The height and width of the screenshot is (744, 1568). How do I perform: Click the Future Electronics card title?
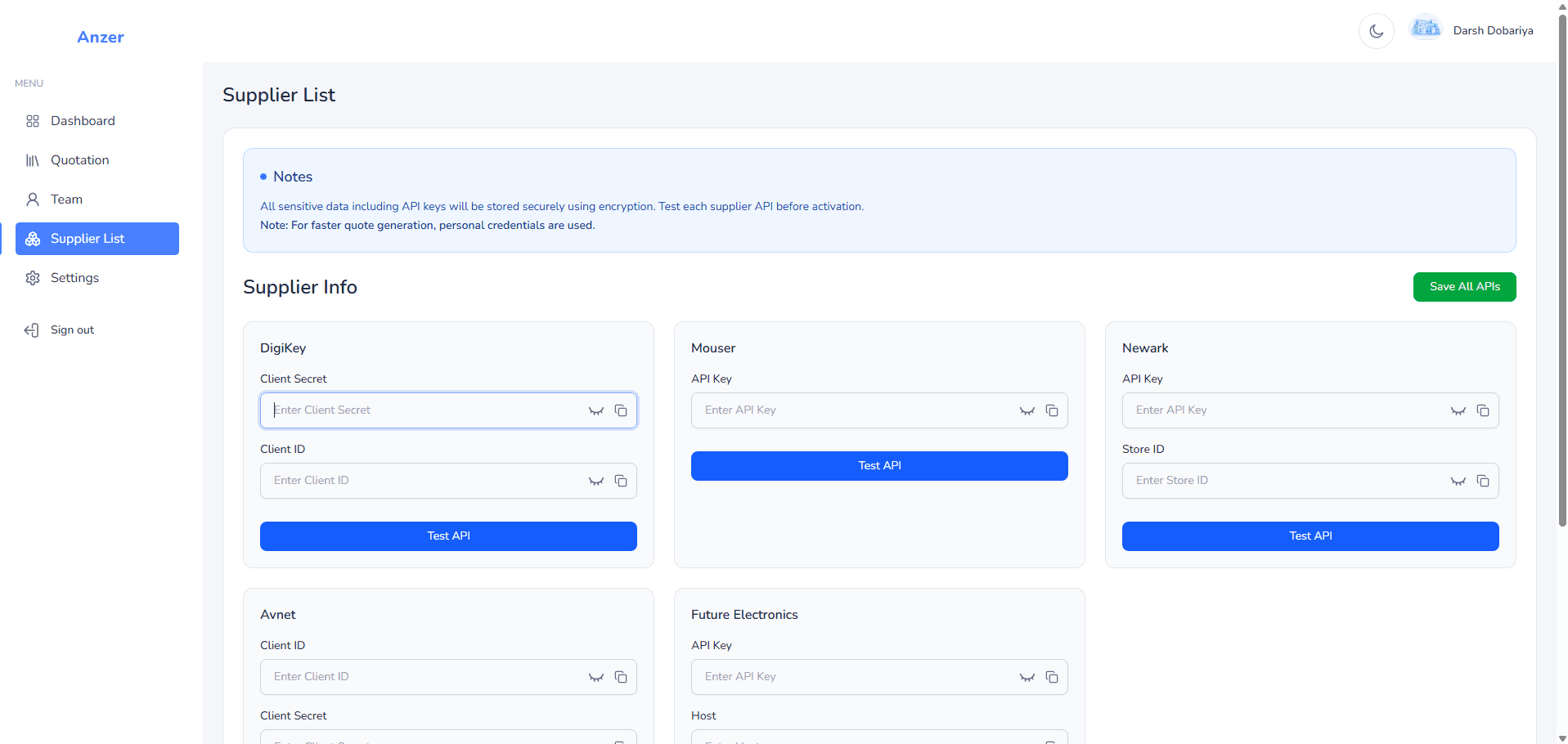coord(744,615)
